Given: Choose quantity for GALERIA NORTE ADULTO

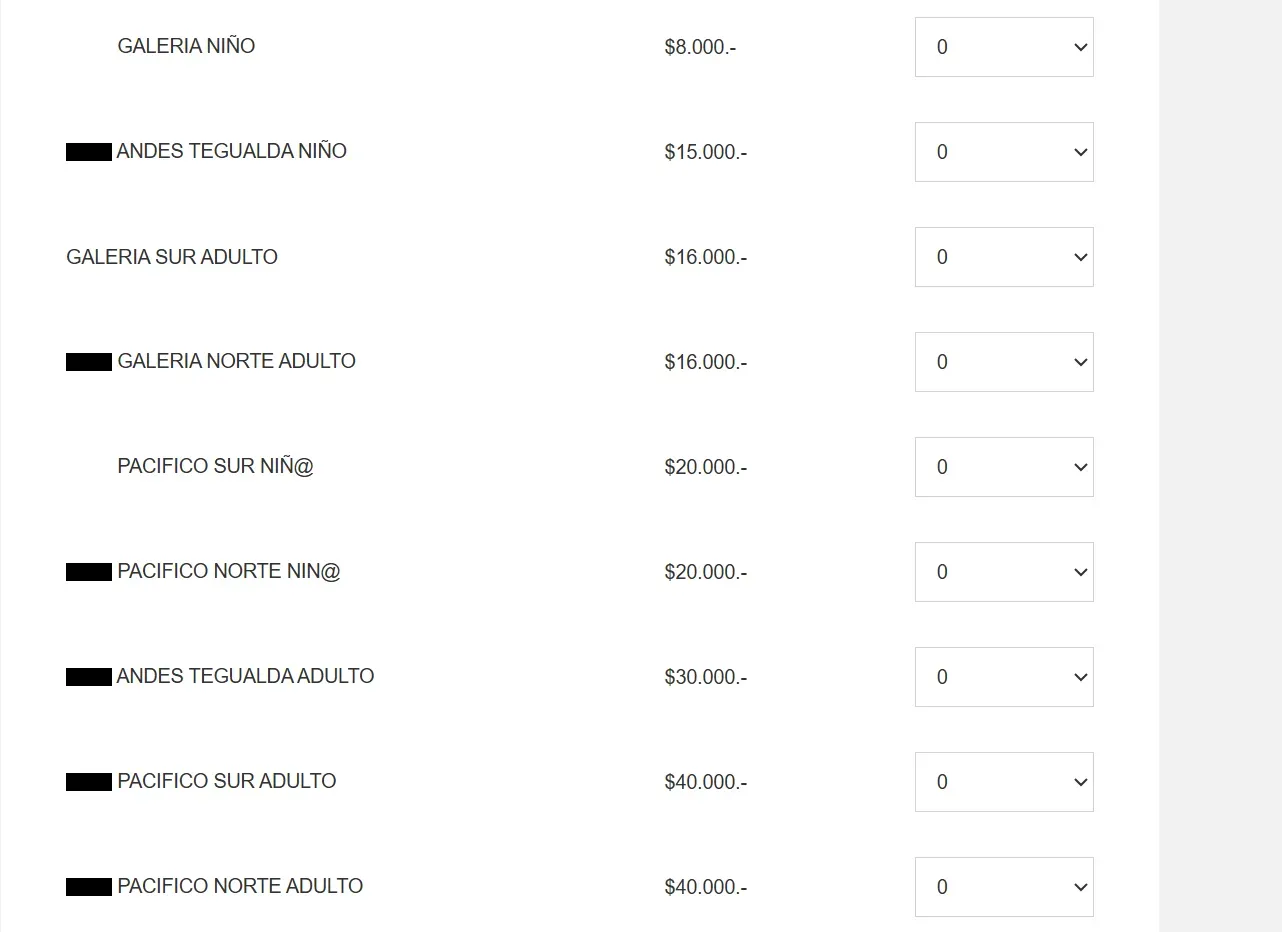Looking at the screenshot, I should 1003,362.
